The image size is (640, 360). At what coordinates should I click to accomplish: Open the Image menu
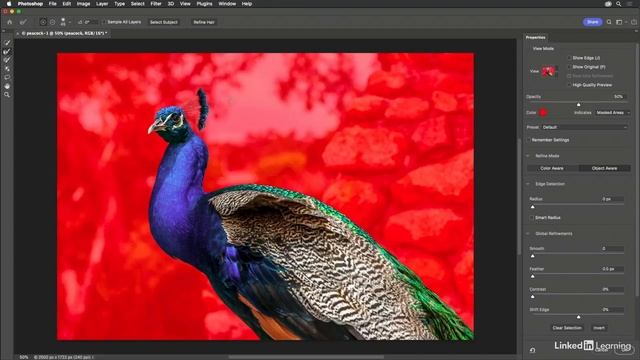[83, 4]
